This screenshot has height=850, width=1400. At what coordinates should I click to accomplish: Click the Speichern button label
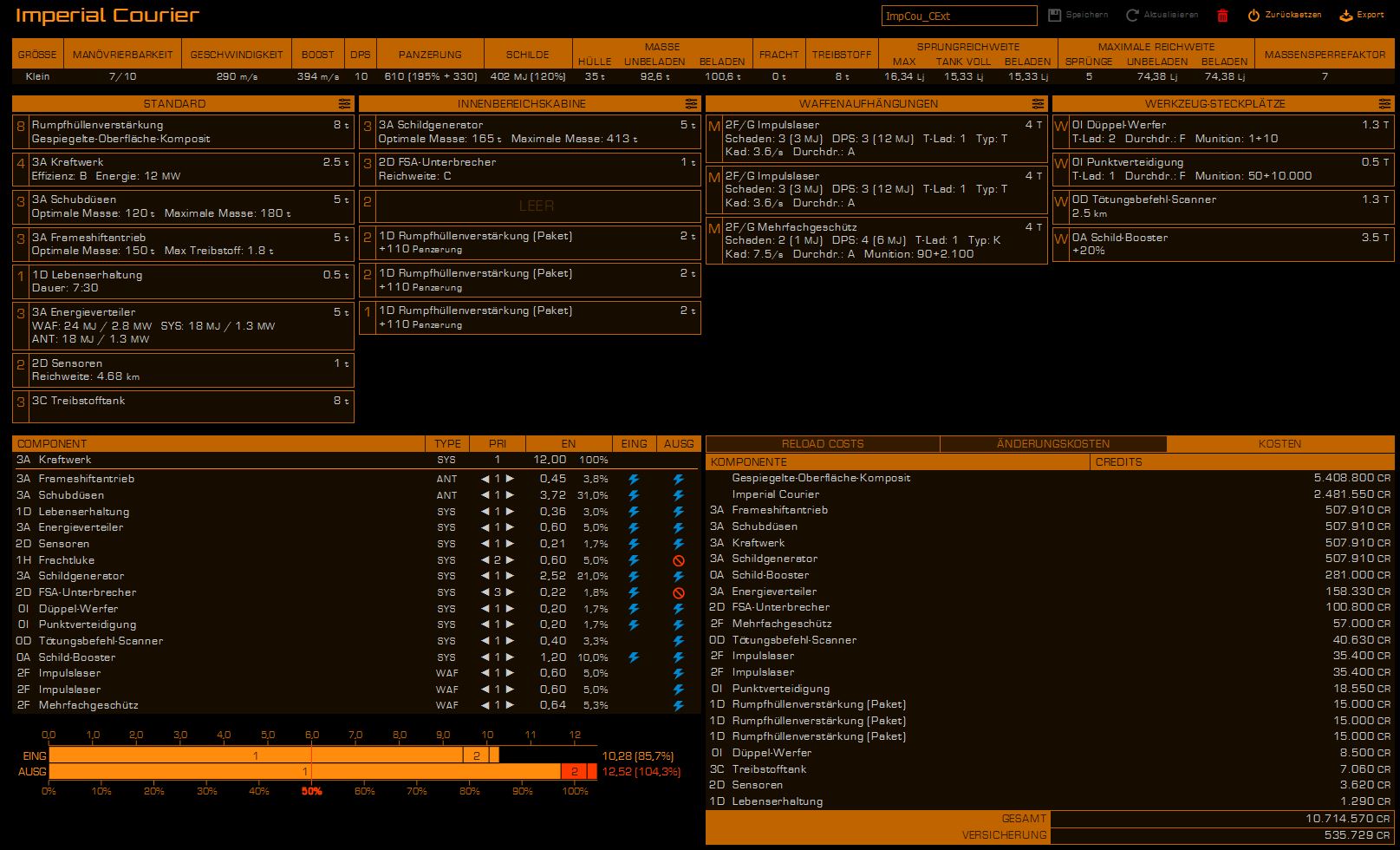click(1087, 15)
